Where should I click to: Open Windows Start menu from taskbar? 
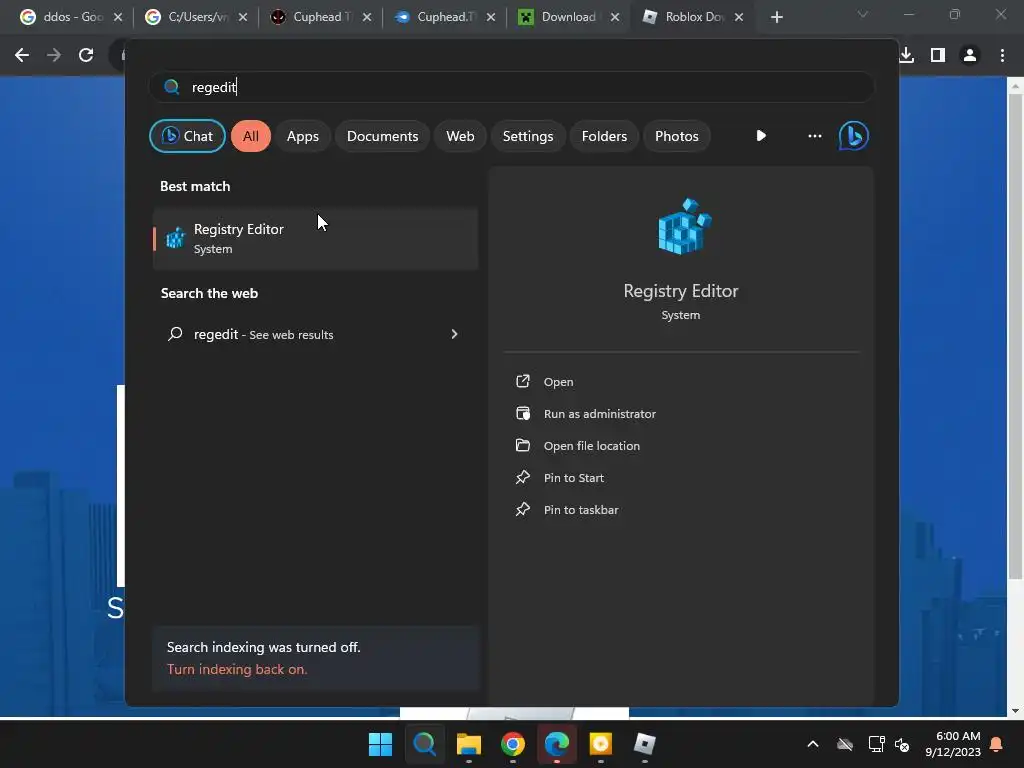(x=380, y=744)
